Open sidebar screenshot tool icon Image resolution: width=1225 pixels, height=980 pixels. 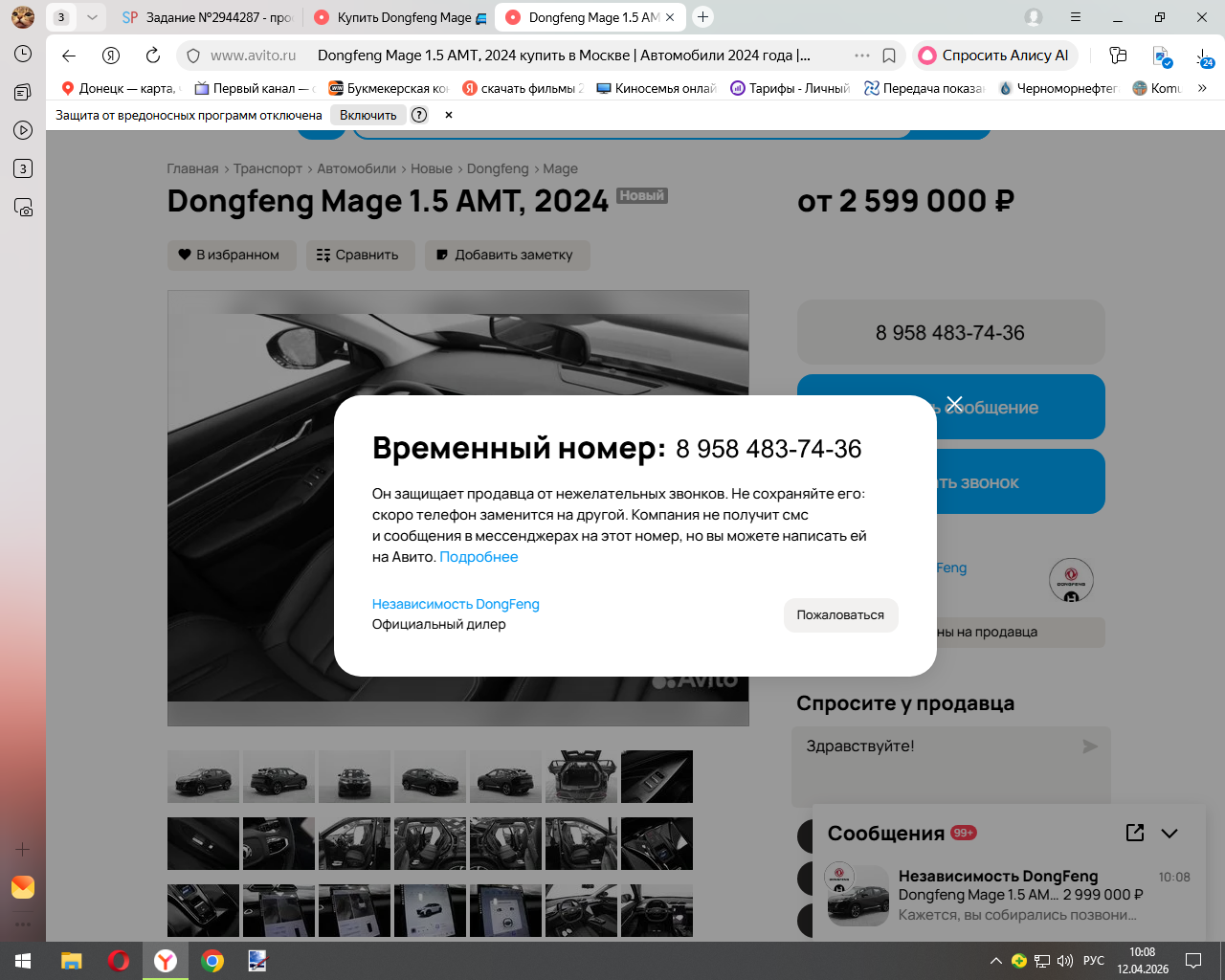coord(23,207)
